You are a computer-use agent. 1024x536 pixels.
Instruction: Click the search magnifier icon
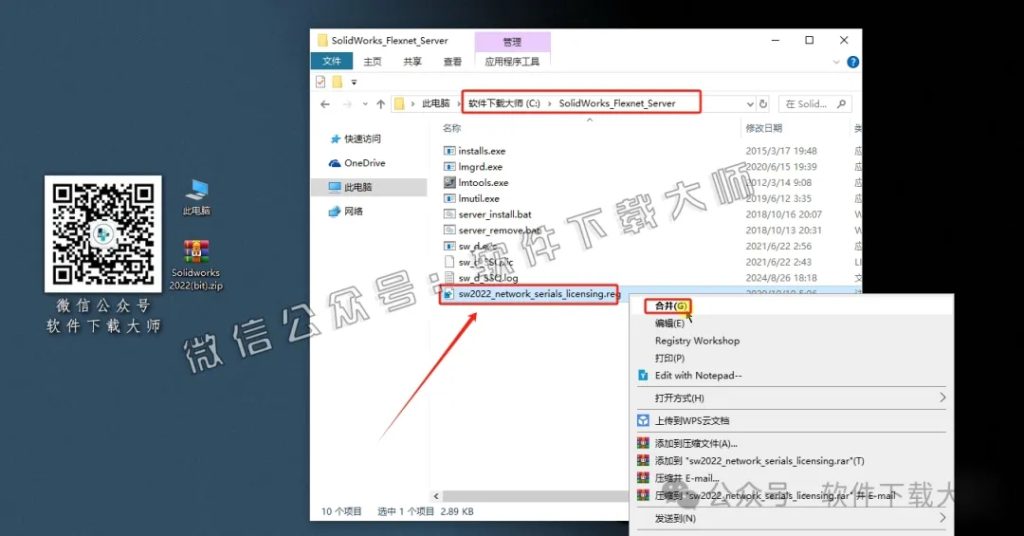(841, 104)
